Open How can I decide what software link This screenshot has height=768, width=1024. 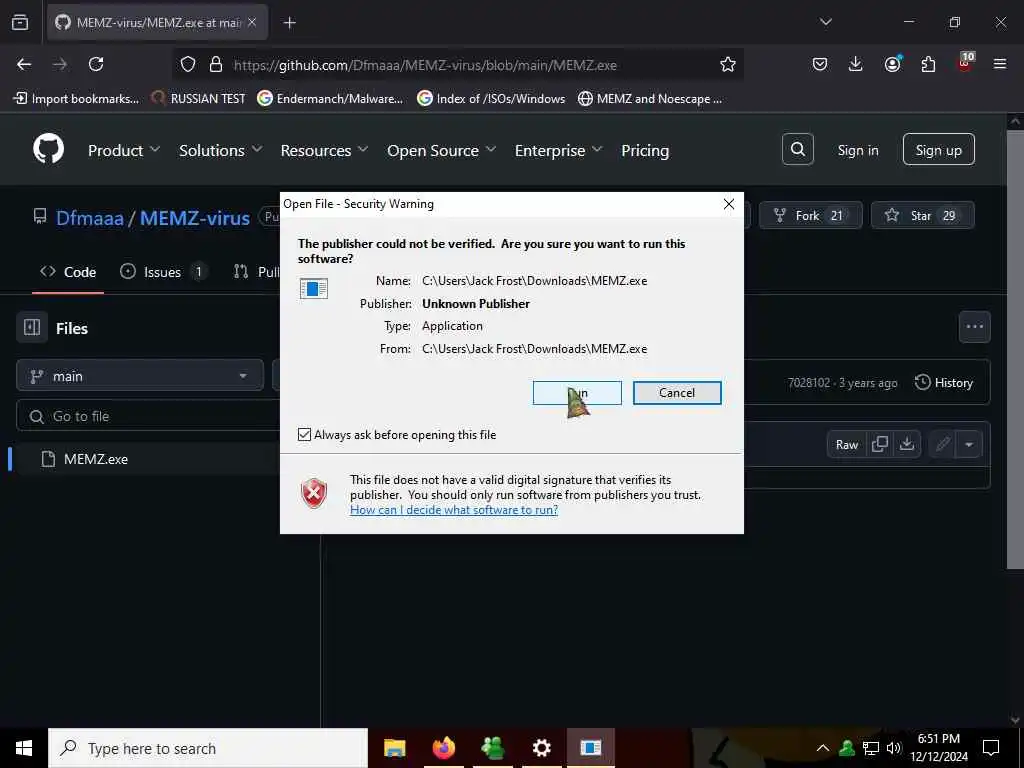pyautogui.click(x=454, y=509)
